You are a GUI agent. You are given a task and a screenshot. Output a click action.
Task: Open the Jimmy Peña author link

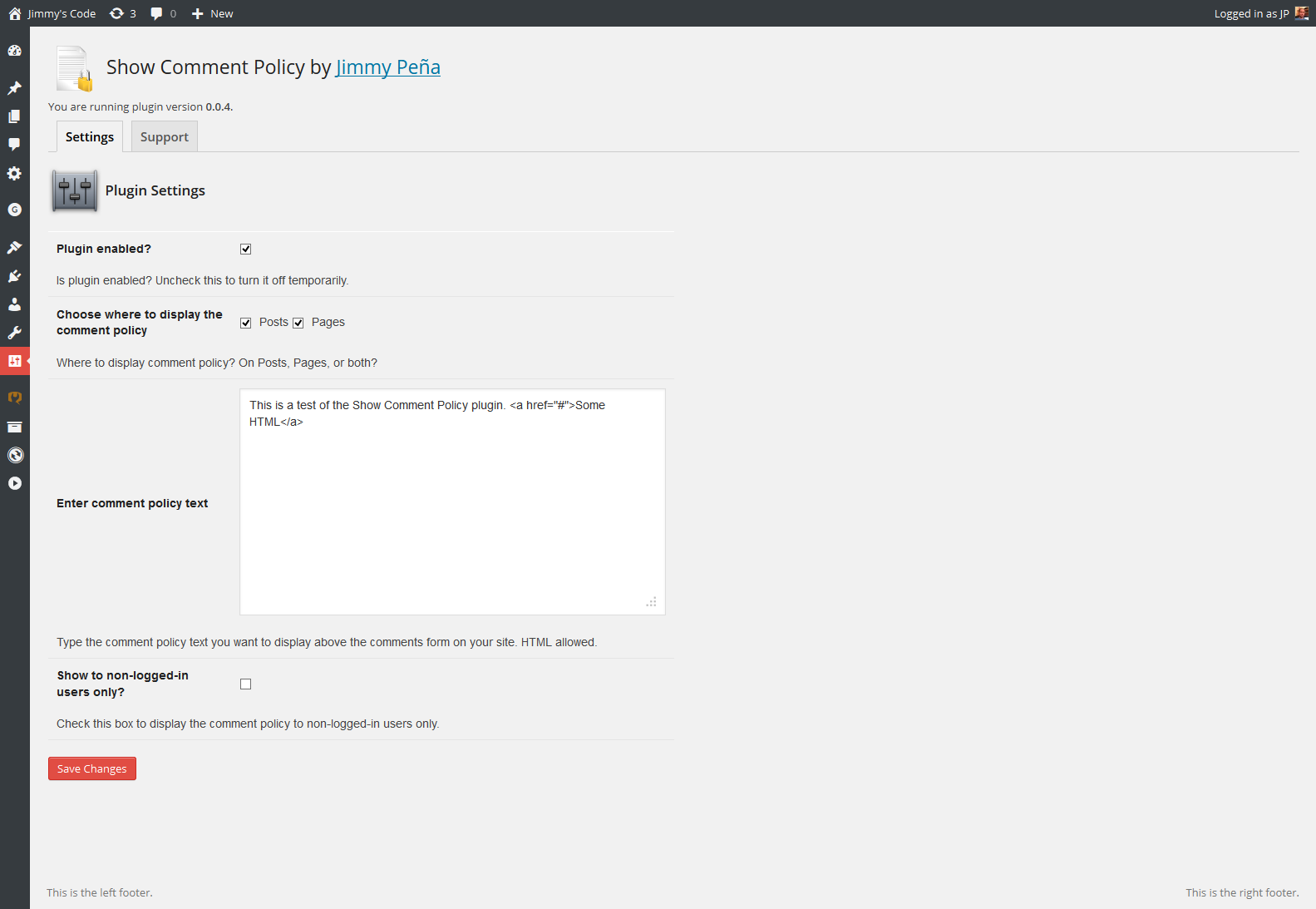[388, 67]
